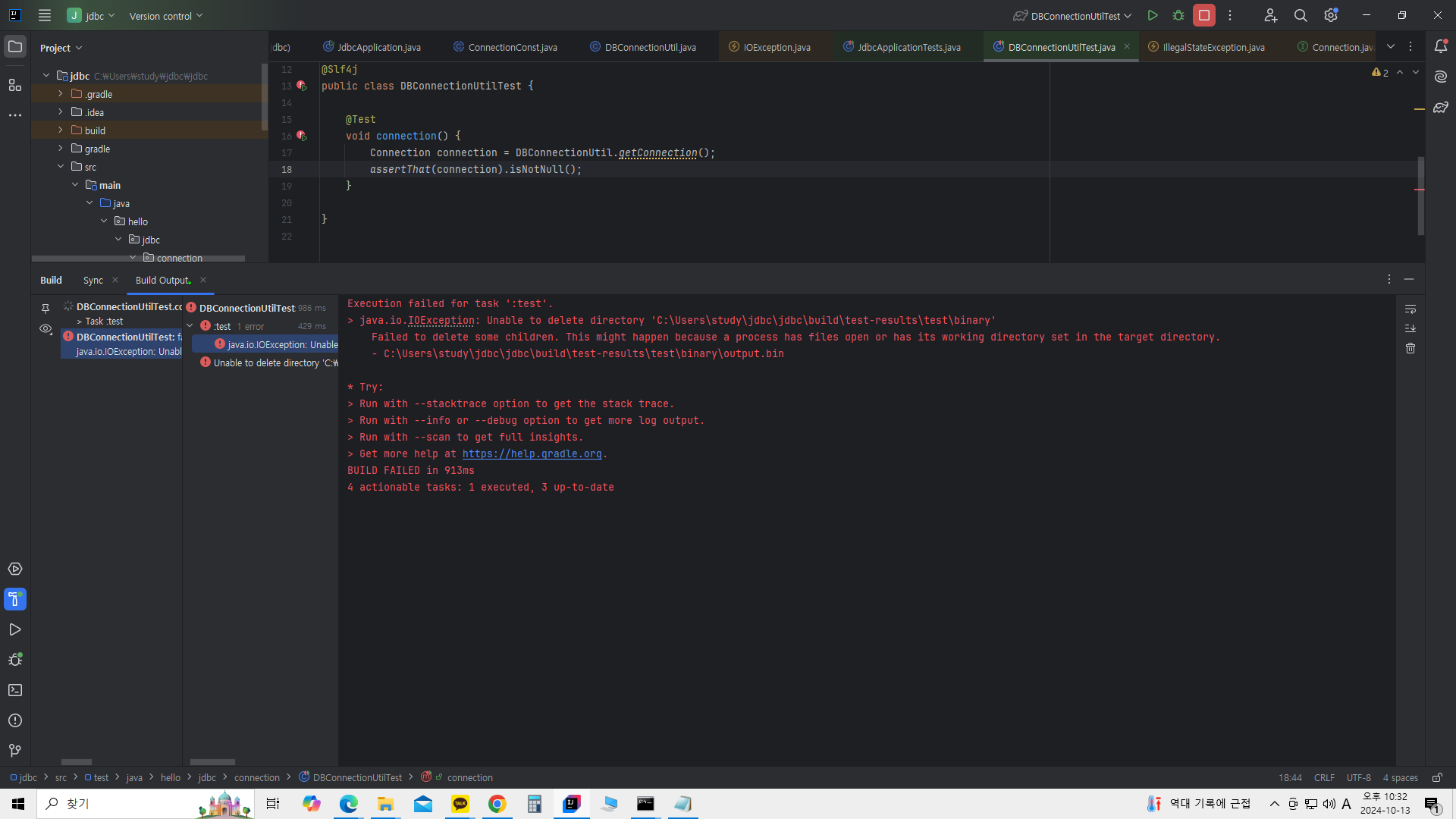Open IDE settings gear
Image resolution: width=1456 pixels, height=819 pixels.
1331,15
